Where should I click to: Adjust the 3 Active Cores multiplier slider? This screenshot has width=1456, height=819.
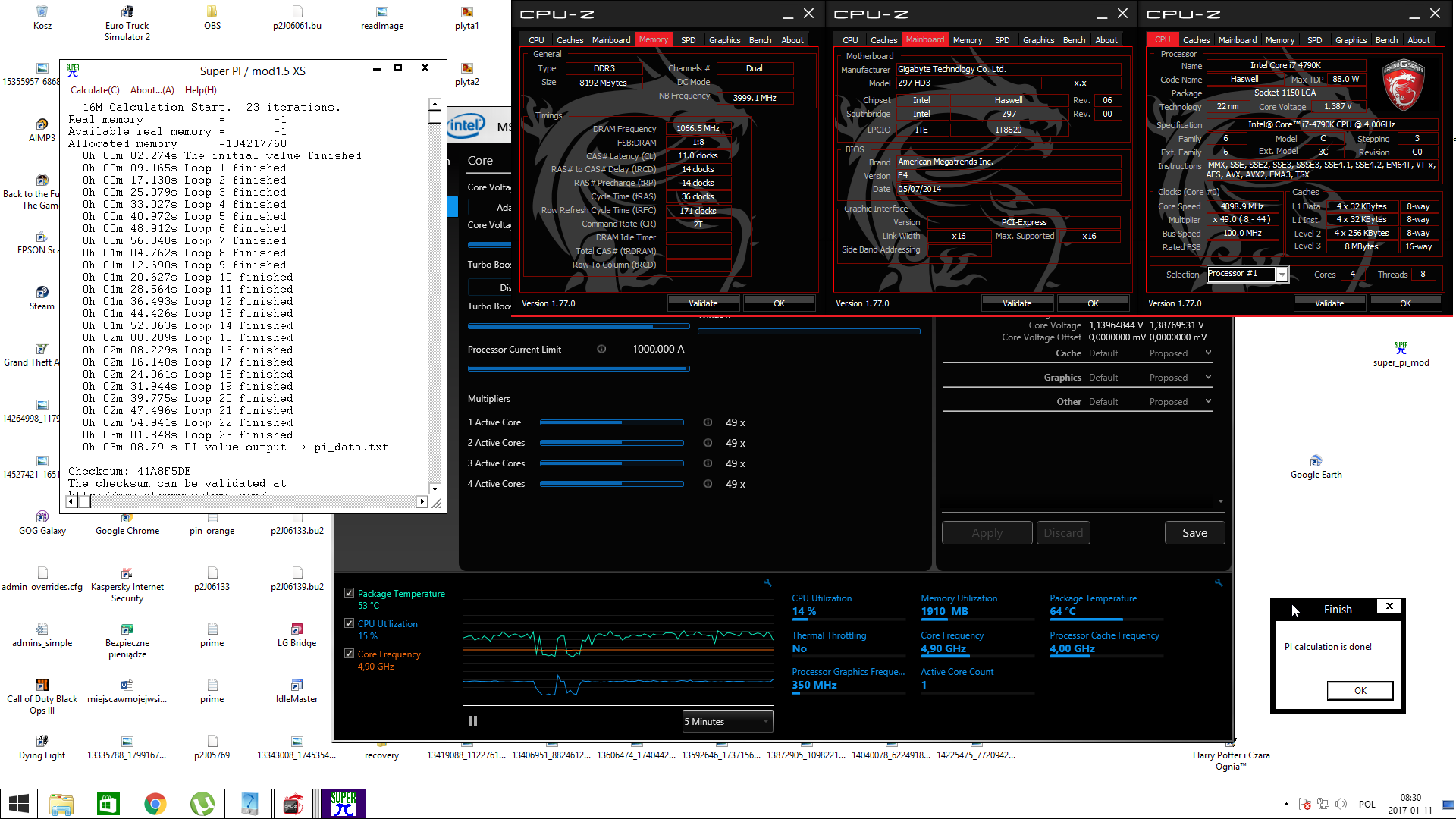pyautogui.click(x=611, y=463)
